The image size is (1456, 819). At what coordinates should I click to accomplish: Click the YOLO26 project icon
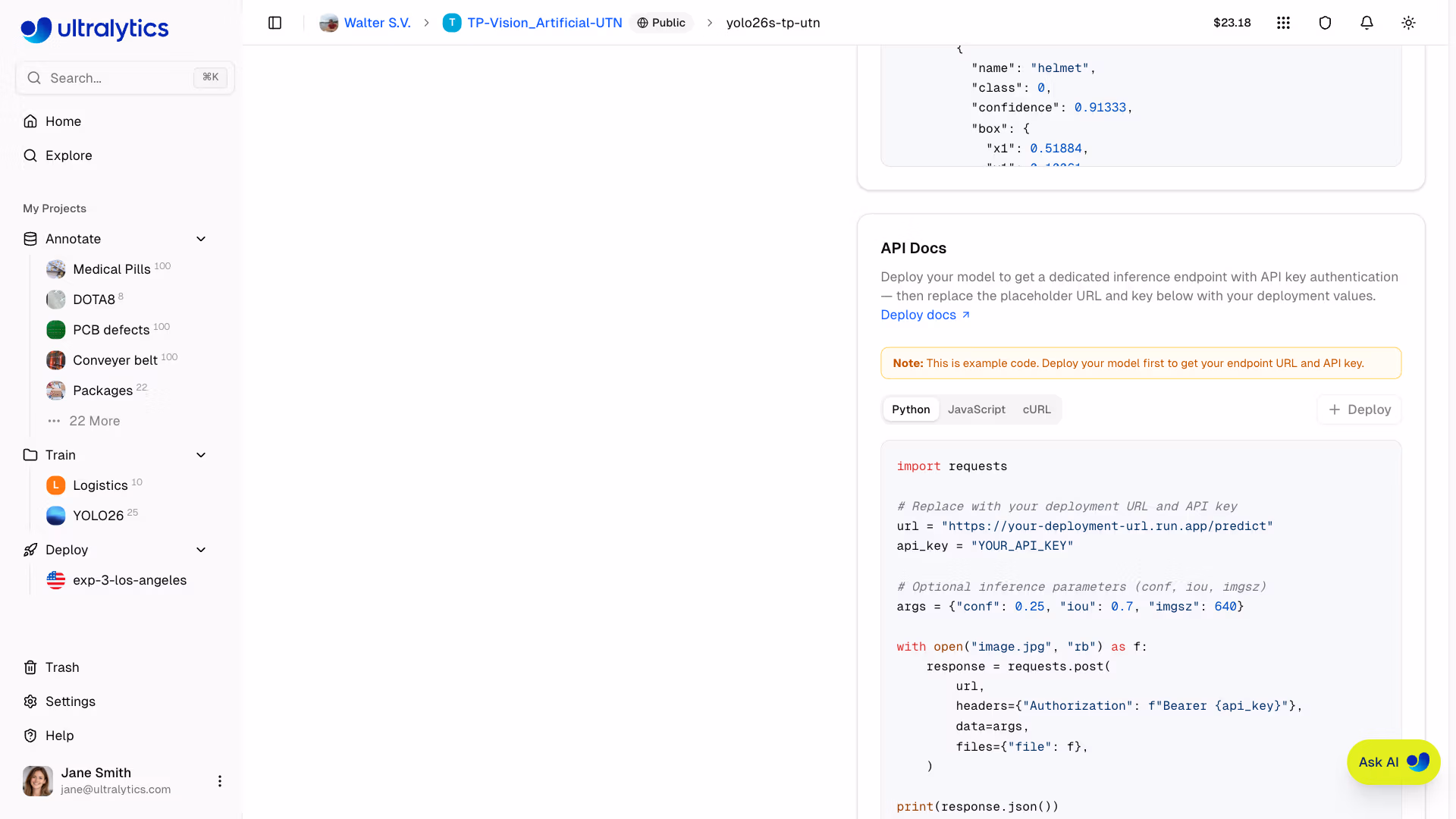pyautogui.click(x=56, y=516)
